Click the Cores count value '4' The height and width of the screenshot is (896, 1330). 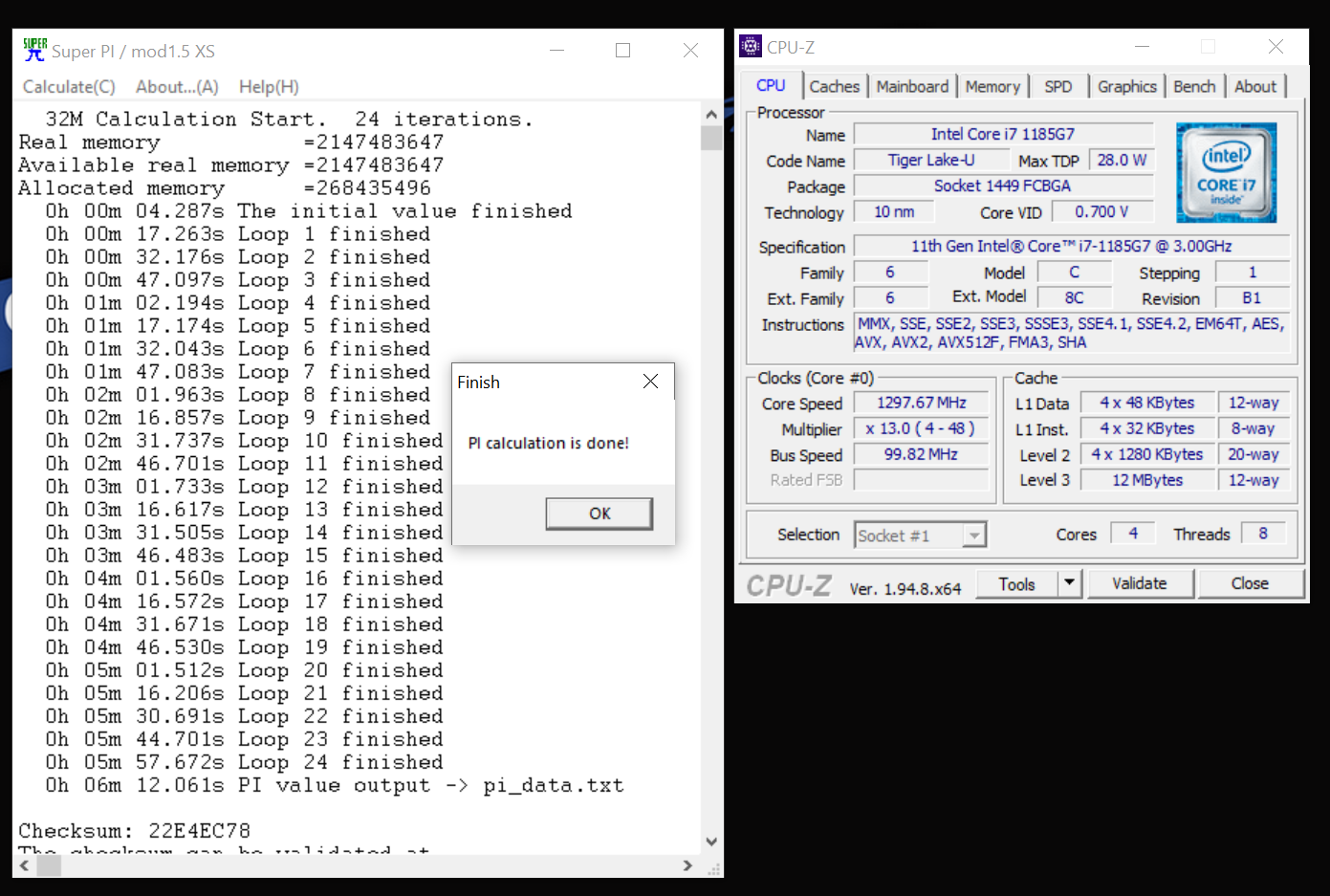(x=1133, y=534)
